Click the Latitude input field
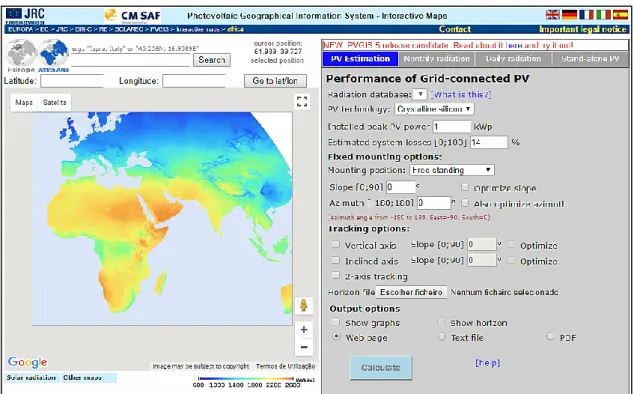 72,81
